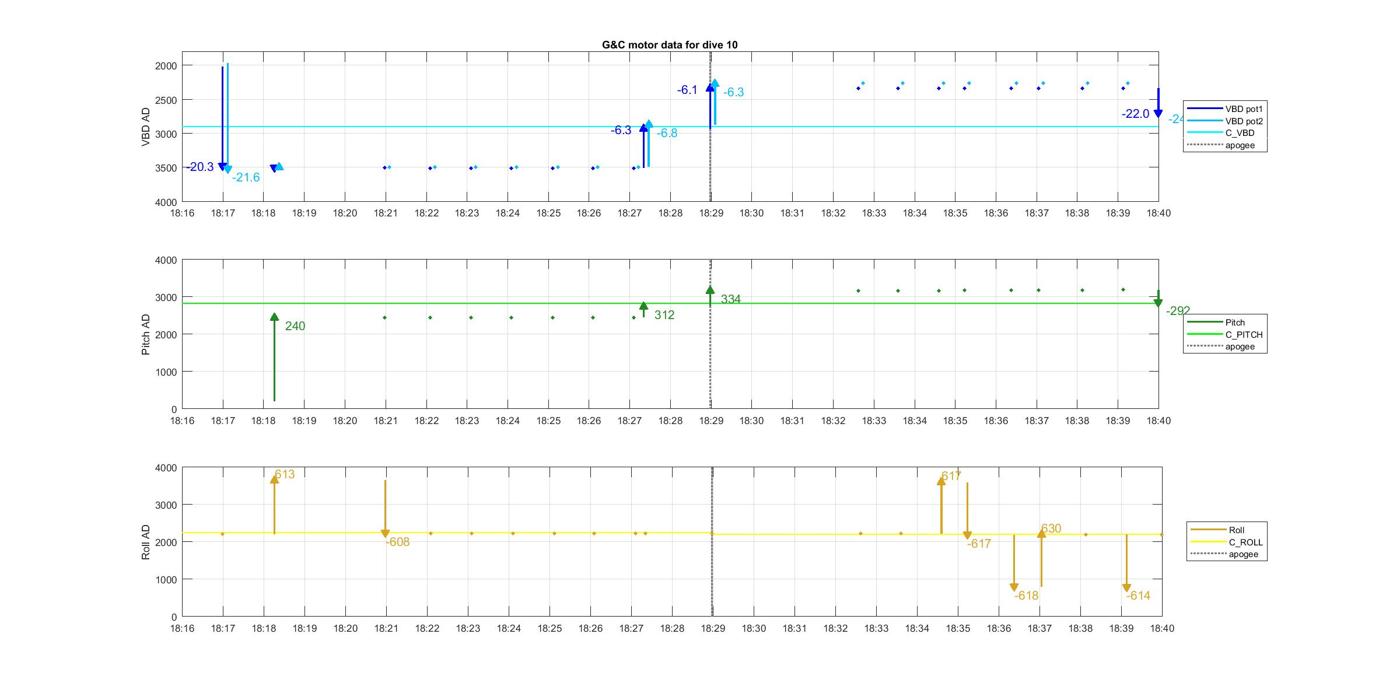Click the "18:35" tick under the Roll plot
Viewport: 1400px width, 693px height.
[958, 629]
